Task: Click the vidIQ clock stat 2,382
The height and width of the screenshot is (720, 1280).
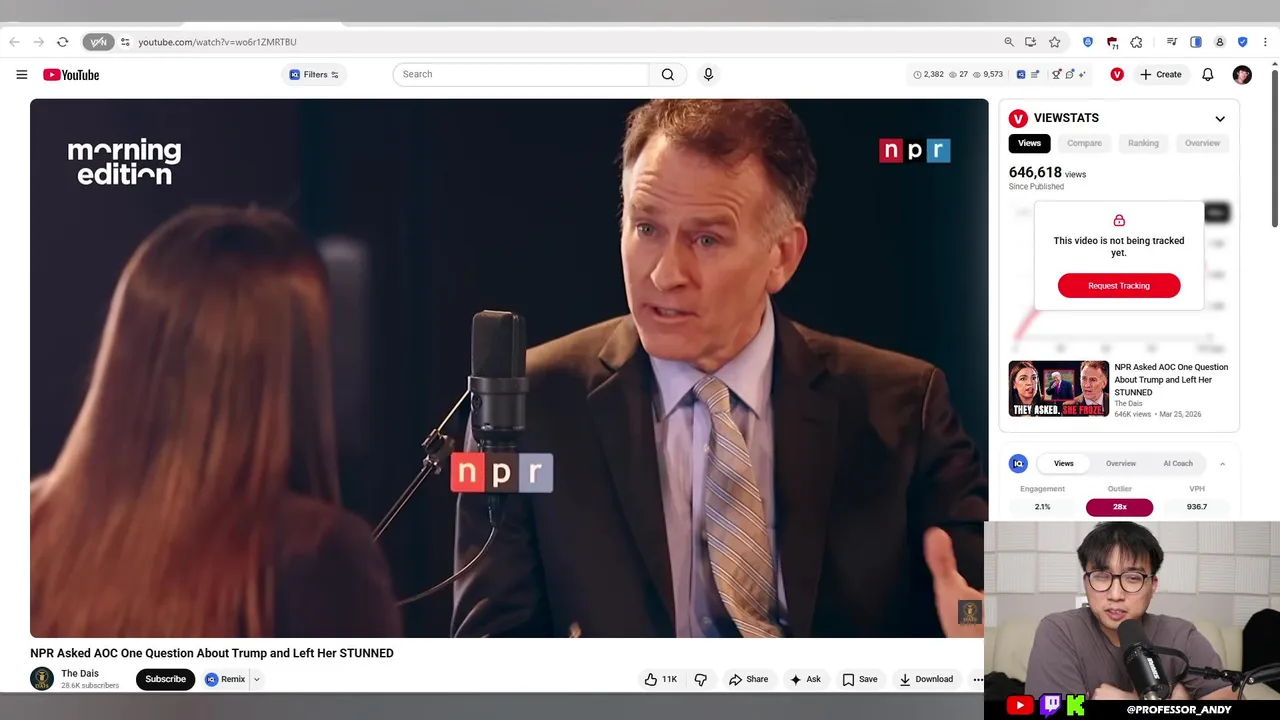Action: tap(929, 75)
